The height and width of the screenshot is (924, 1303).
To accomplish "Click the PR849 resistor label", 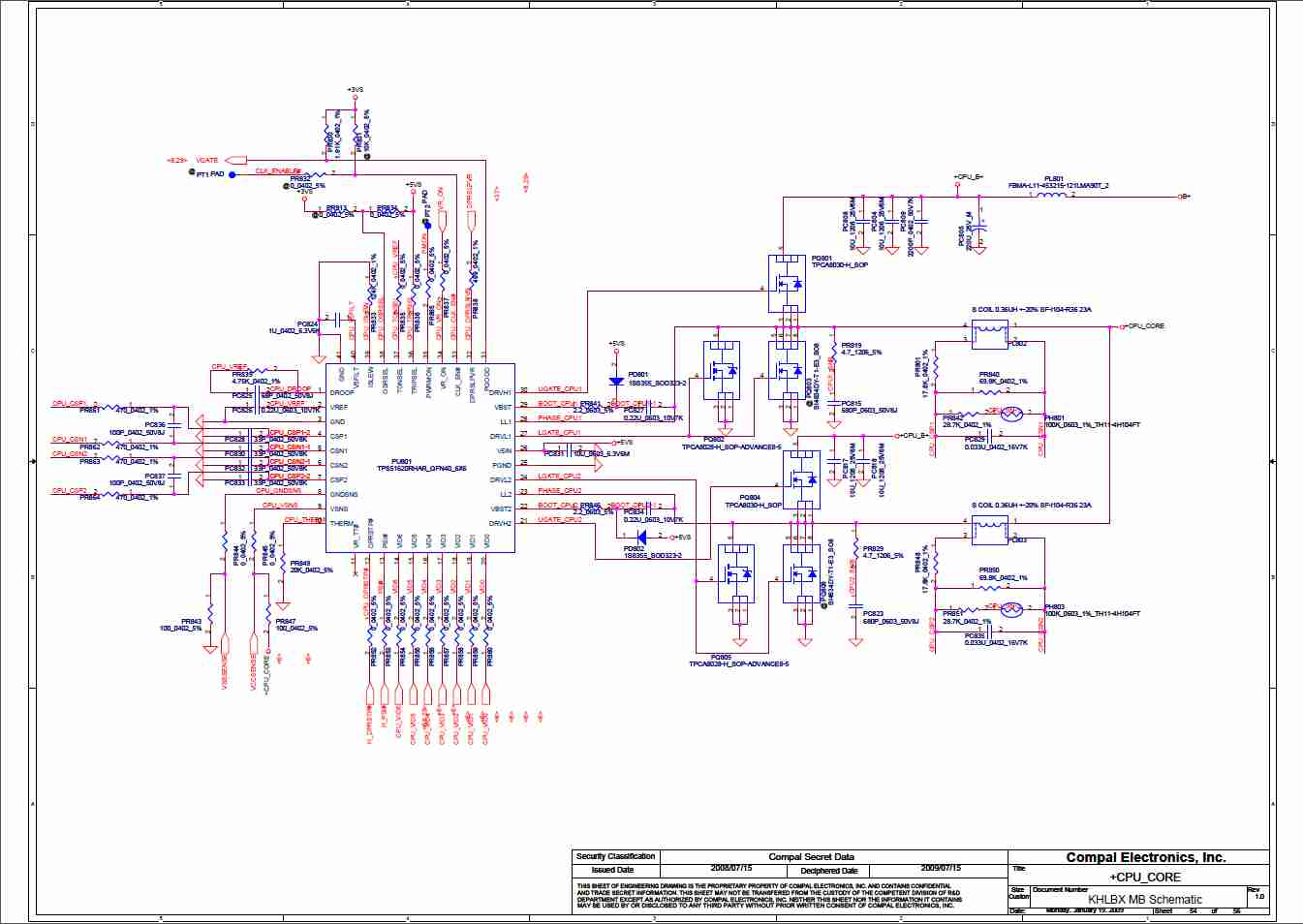I will click(x=300, y=564).
